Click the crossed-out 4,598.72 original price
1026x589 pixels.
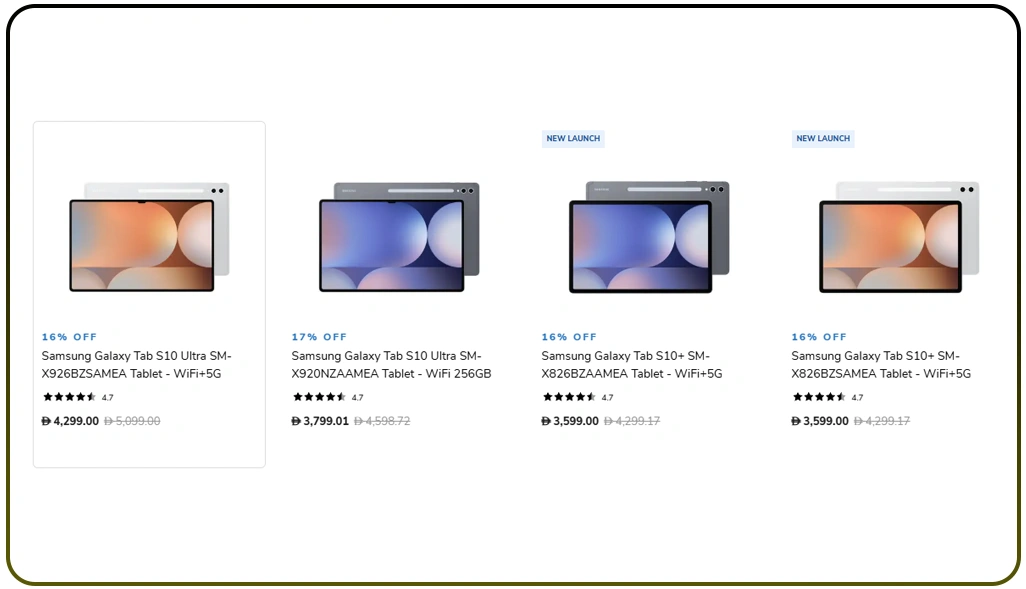(x=382, y=421)
